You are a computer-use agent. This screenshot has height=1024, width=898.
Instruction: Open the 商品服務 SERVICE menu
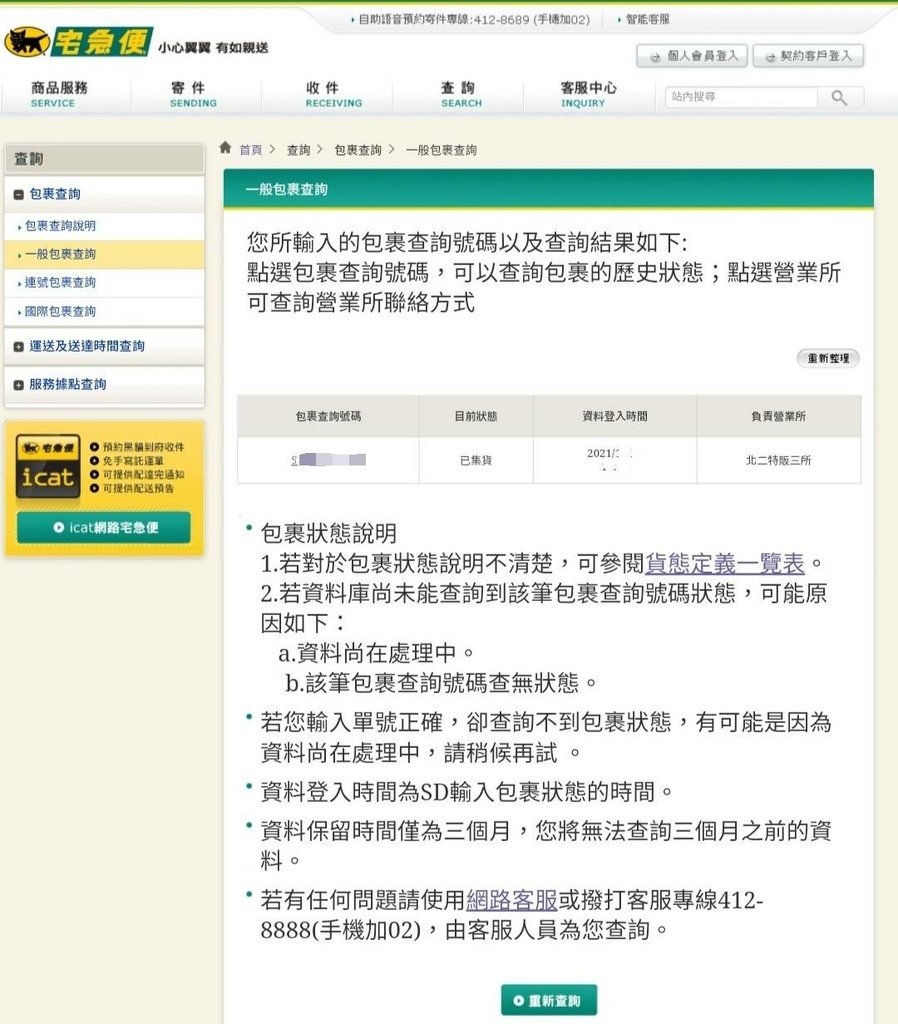pos(59,94)
